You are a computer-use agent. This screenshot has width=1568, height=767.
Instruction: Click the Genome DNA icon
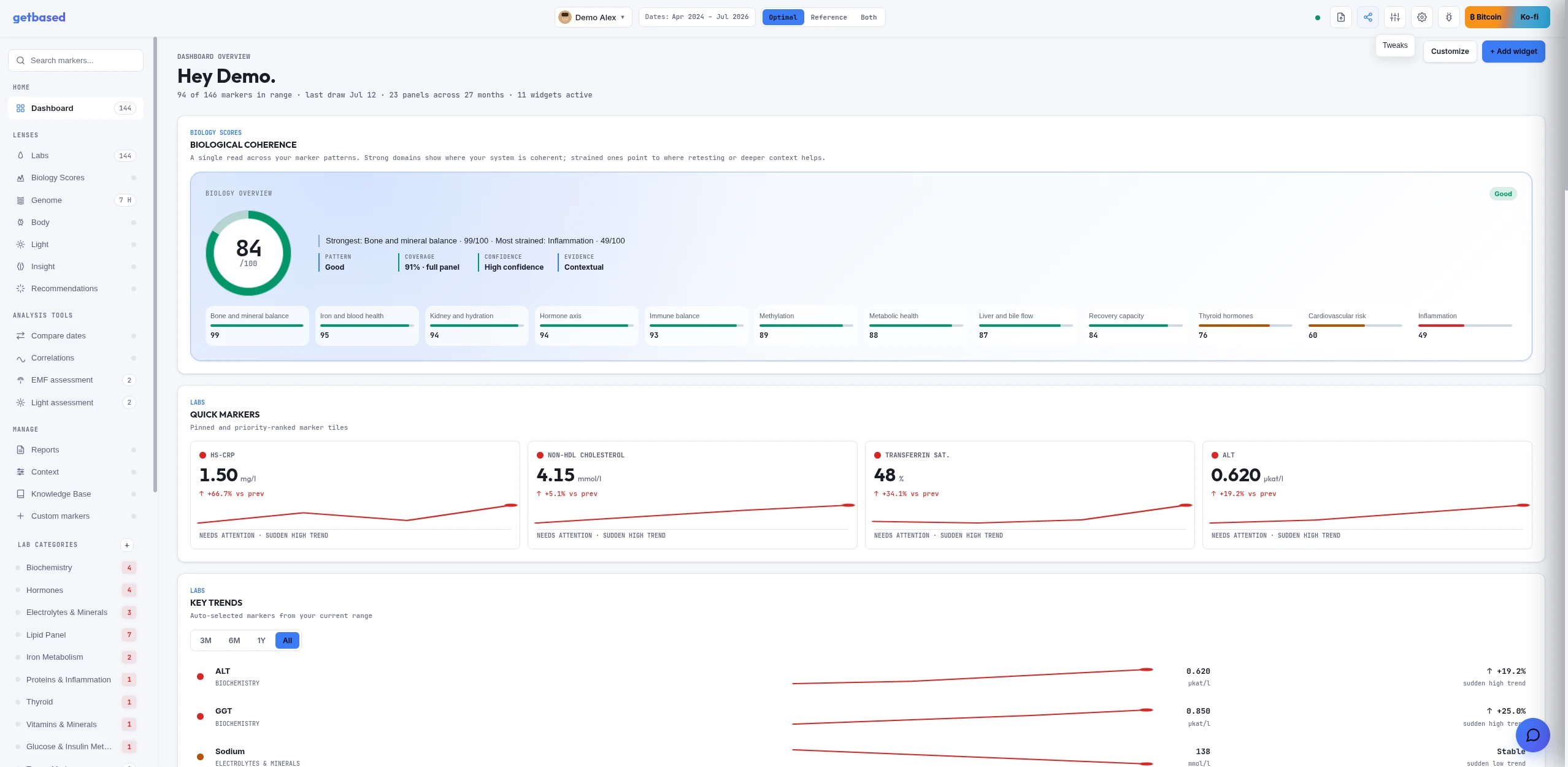(20, 200)
